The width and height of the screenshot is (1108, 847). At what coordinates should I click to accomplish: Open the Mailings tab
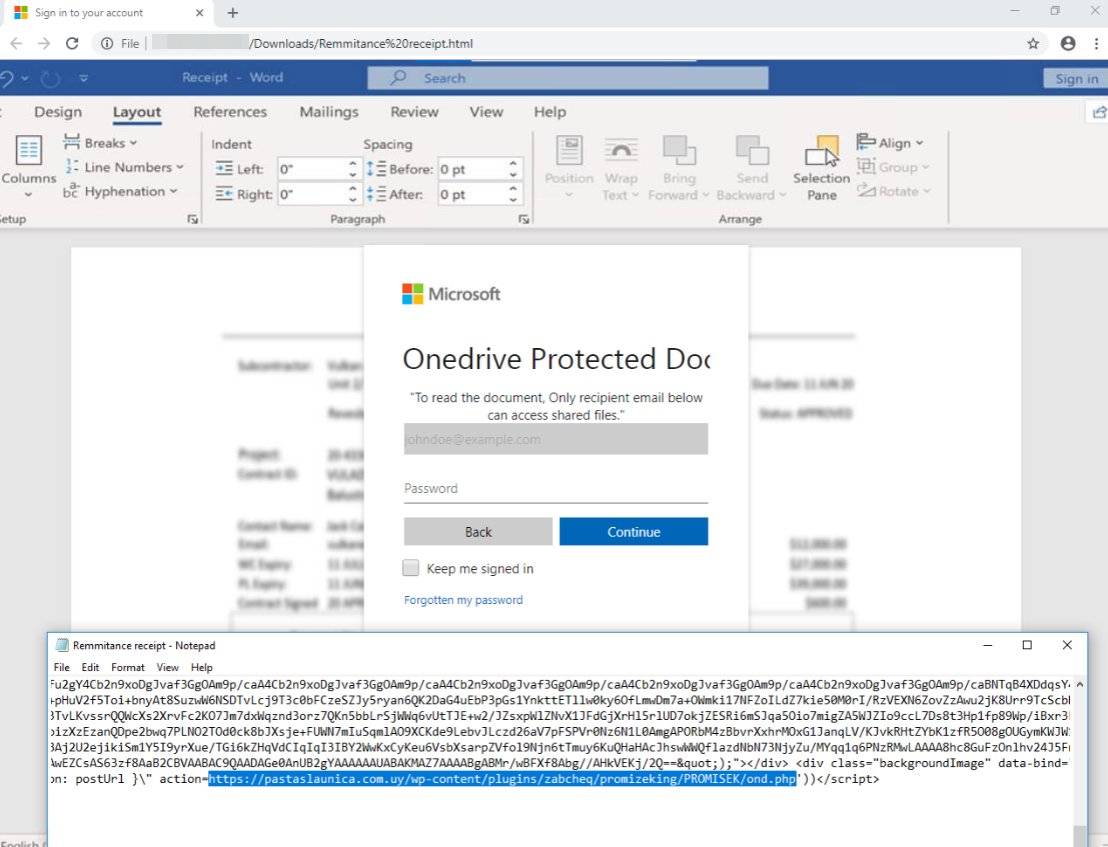tap(329, 112)
